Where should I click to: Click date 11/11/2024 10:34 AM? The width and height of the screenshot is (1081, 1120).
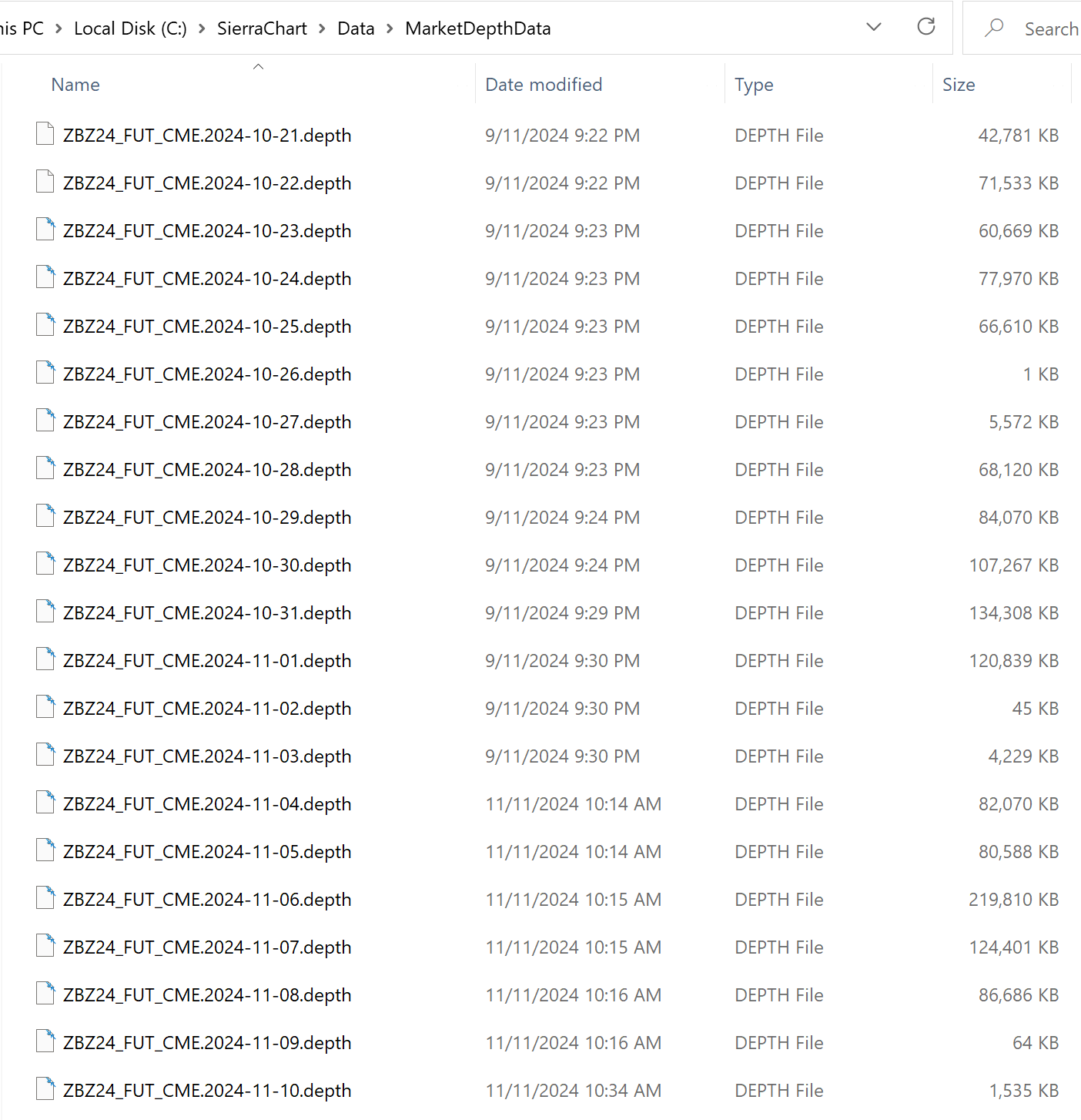(574, 1091)
